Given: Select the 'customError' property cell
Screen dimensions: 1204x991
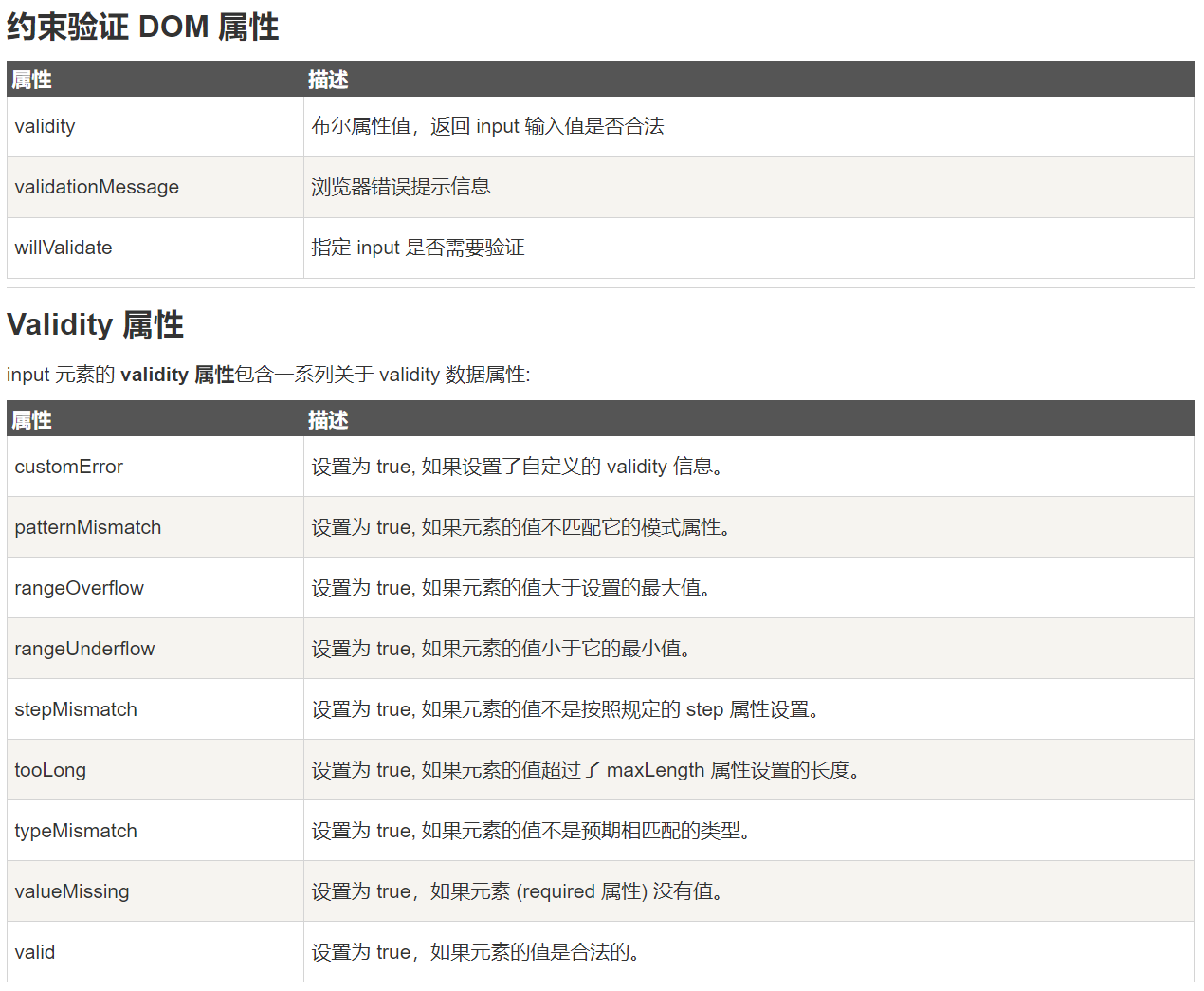Looking at the screenshot, I should pyautogui.click(x=155, y=467).
